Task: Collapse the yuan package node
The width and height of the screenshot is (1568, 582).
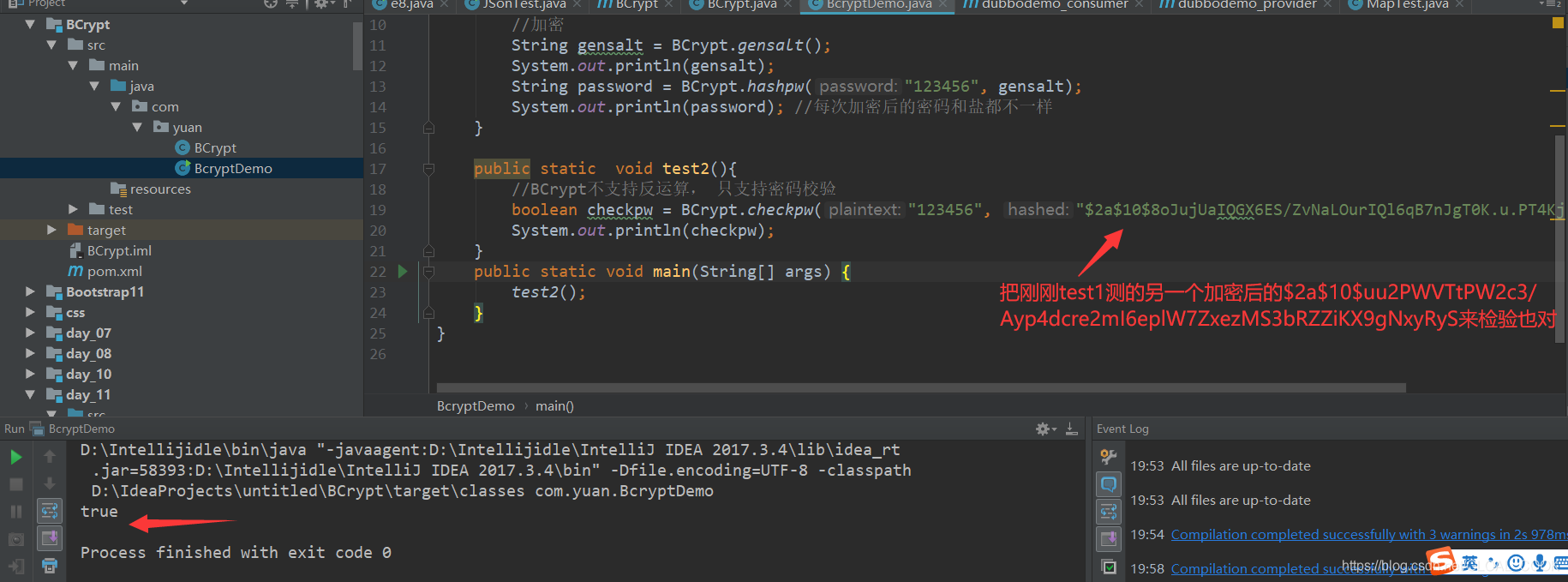Action: coord(137,127)
